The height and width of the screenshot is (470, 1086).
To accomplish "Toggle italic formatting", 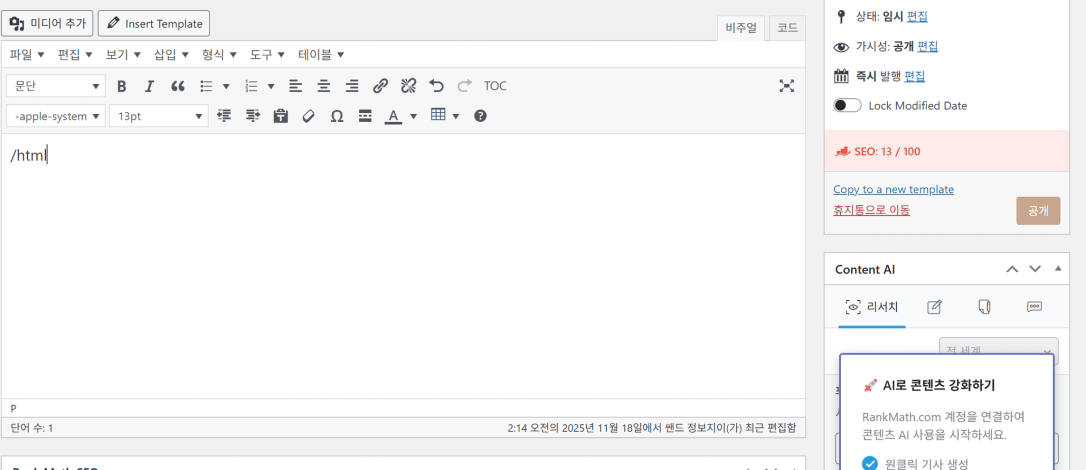I will tap(149, 87).
